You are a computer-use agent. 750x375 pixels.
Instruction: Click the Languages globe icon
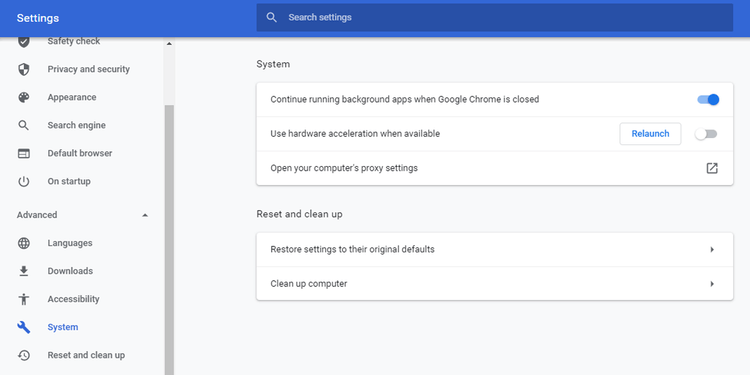coord(23,243)
